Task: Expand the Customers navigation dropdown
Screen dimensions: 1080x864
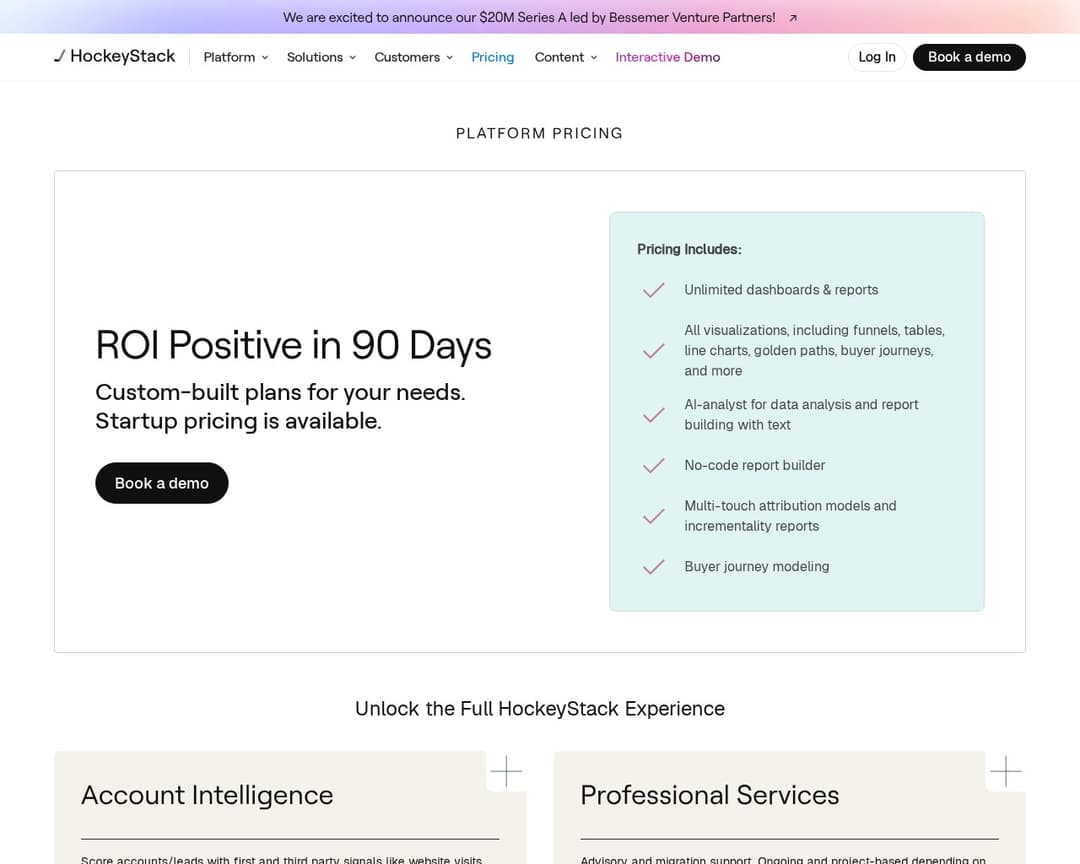Action: coord(413,57)
